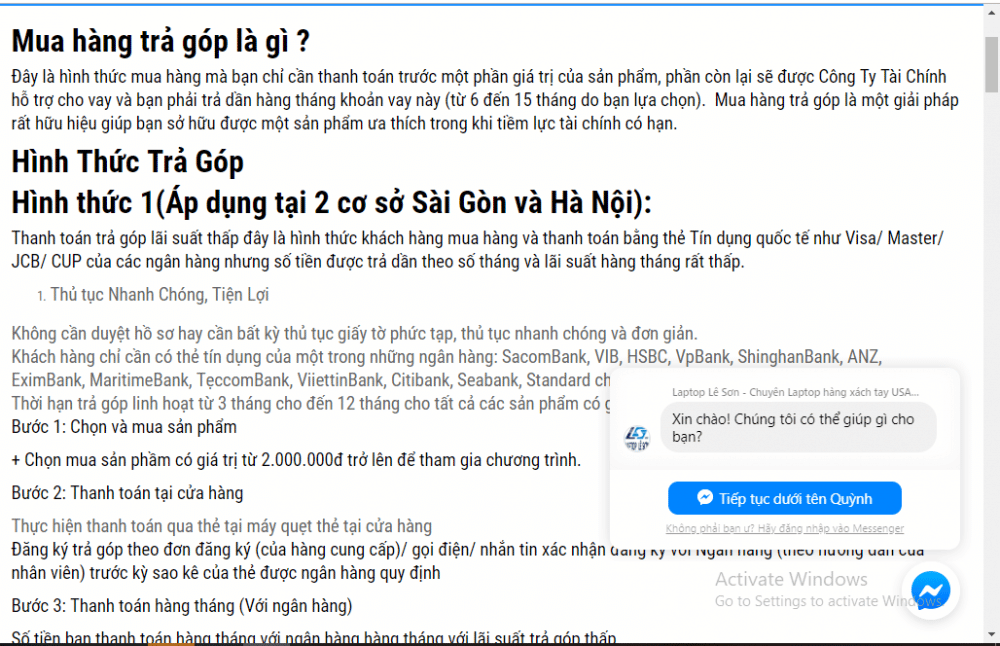Click the heading "Hình thức 1" about Sài Gòn

[x=331, y=203]
